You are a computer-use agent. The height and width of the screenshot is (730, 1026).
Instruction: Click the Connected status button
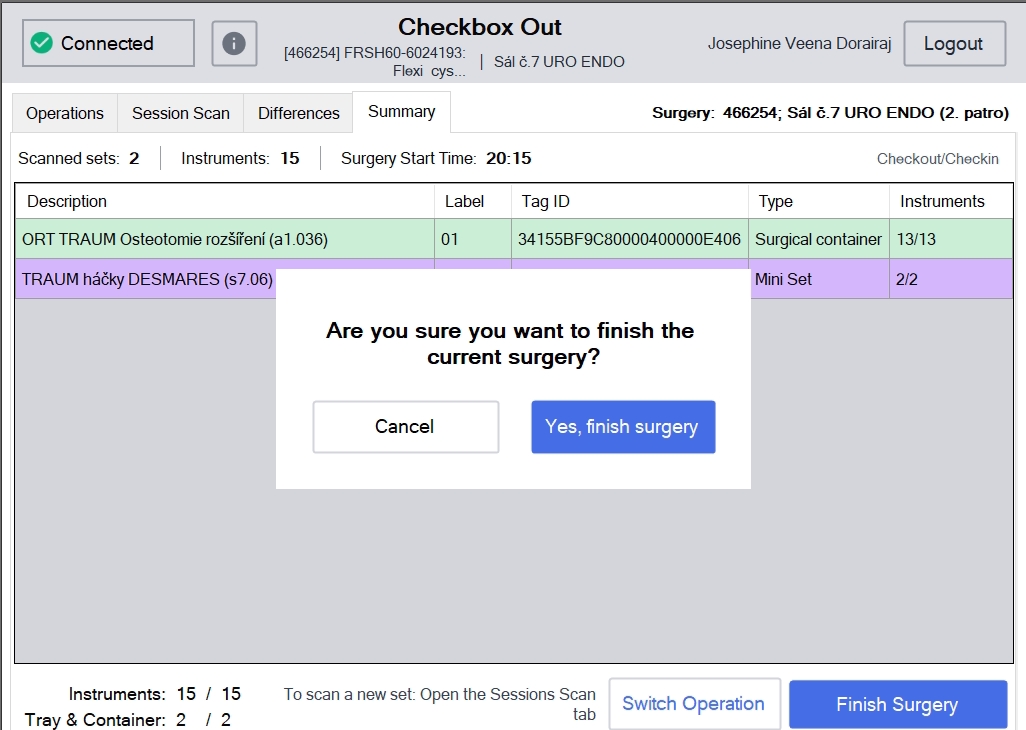point(108,43)
